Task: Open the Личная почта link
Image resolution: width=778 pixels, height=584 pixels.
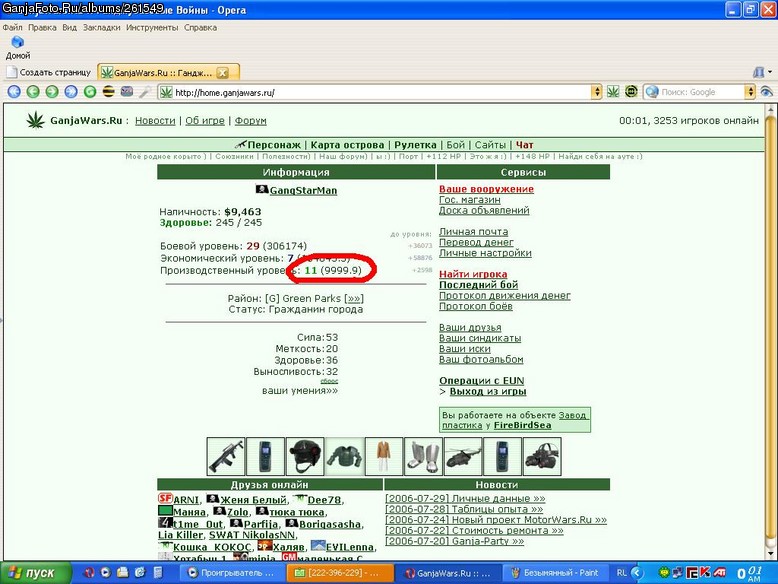Action: 473,231
